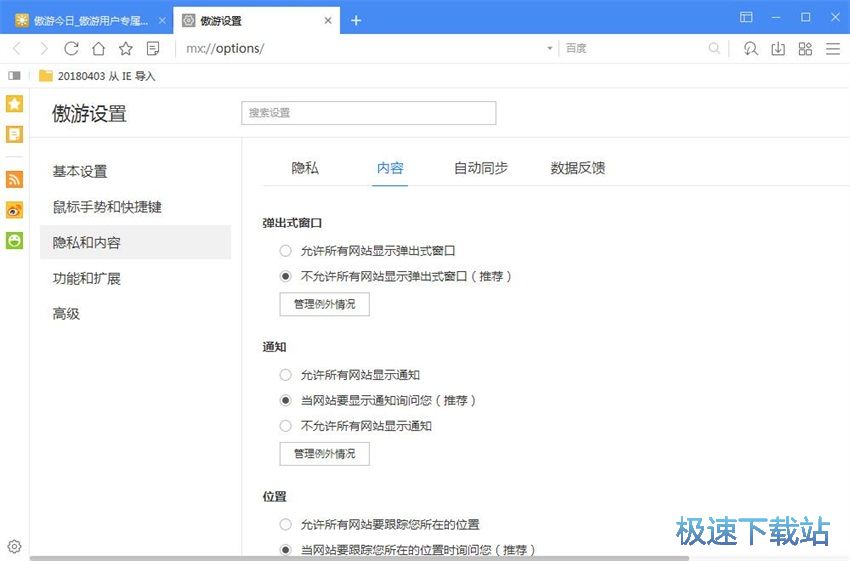Viewport: 850px width, 561px height.
Task: Focus the 搜索设置 search box
Action: click(369, 113)
